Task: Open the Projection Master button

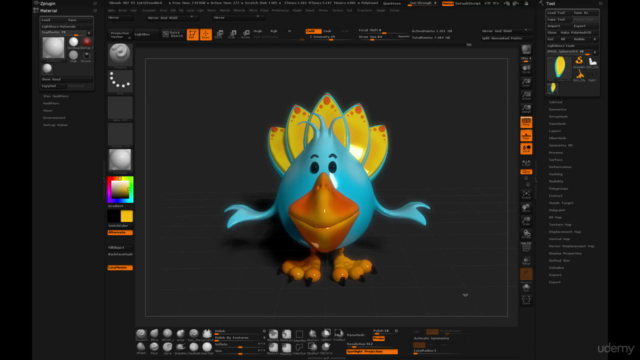Action: [120, 35]
